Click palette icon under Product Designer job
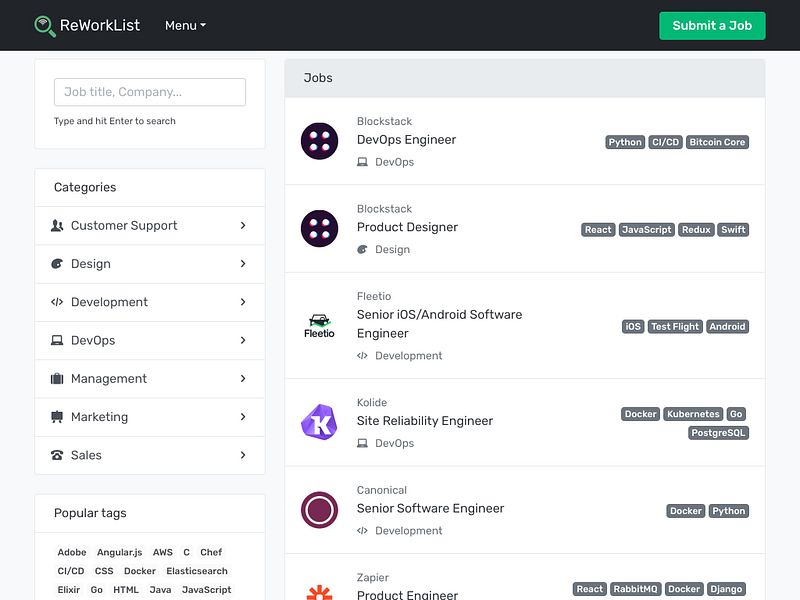The height and width of the screenshot is (600, 800). point(362,249)
